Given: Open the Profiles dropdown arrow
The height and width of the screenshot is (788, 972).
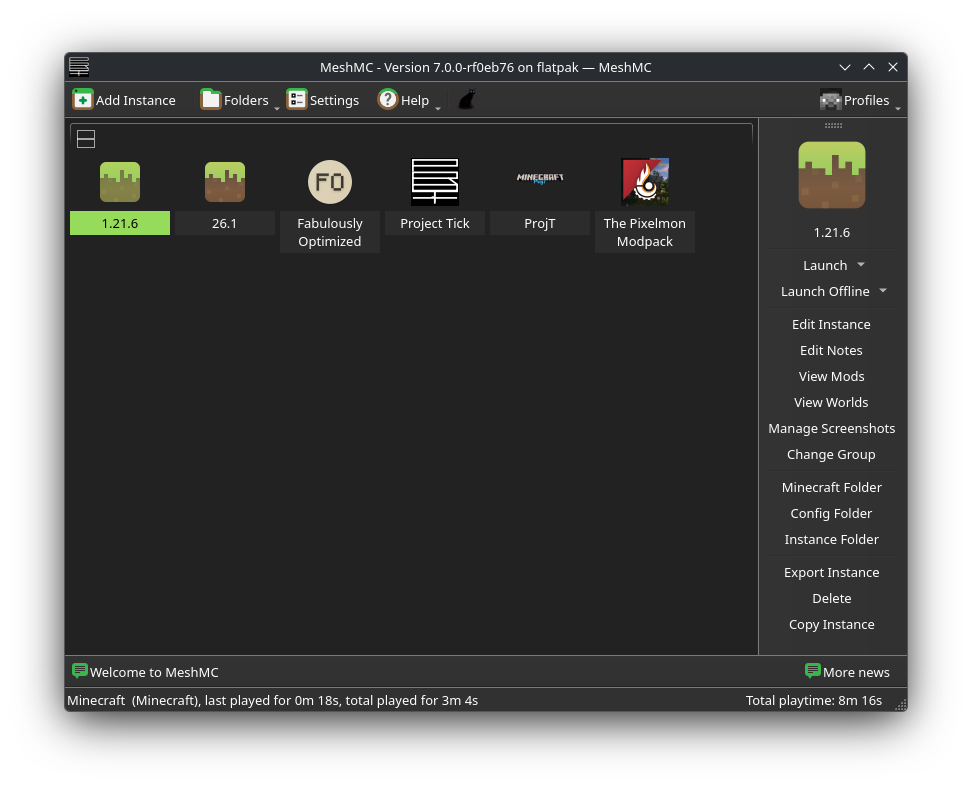Looking at the screenshot, I should [x=899, y=104].
